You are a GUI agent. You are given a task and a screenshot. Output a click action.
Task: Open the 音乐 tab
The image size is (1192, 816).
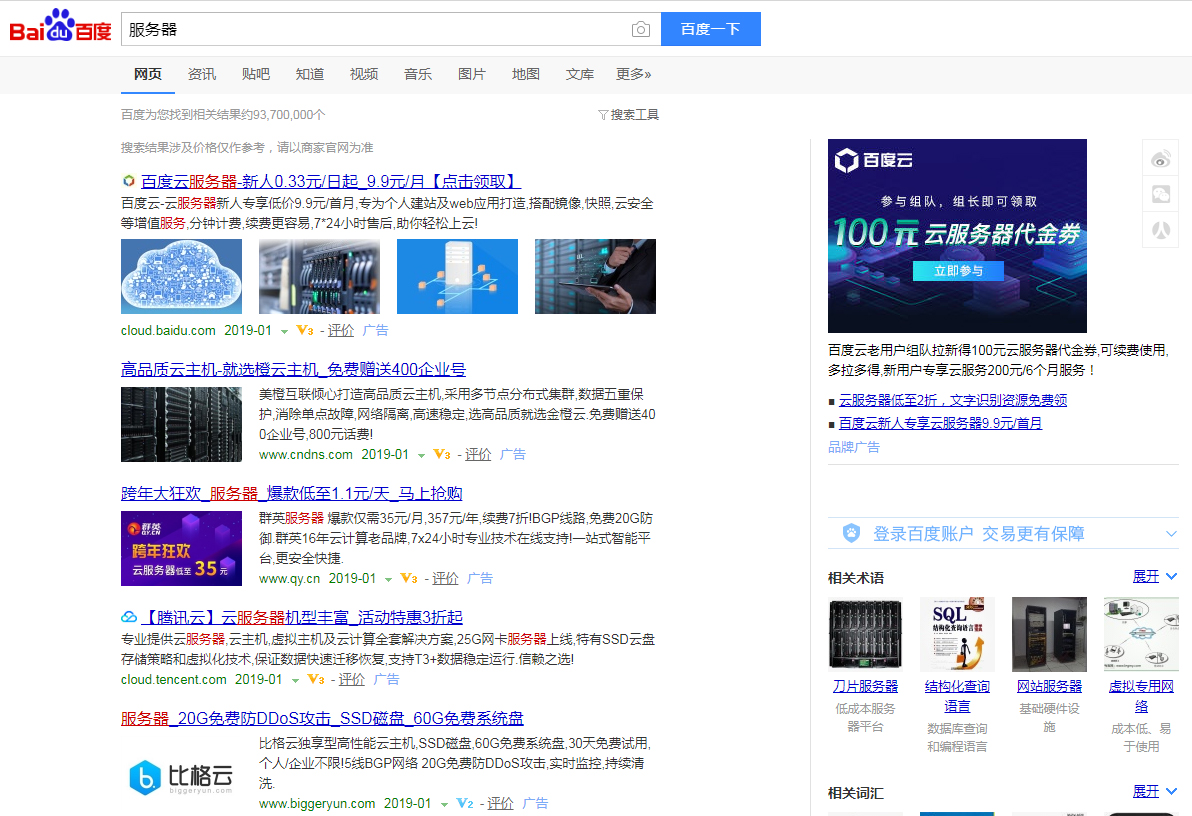click(417, 74)
